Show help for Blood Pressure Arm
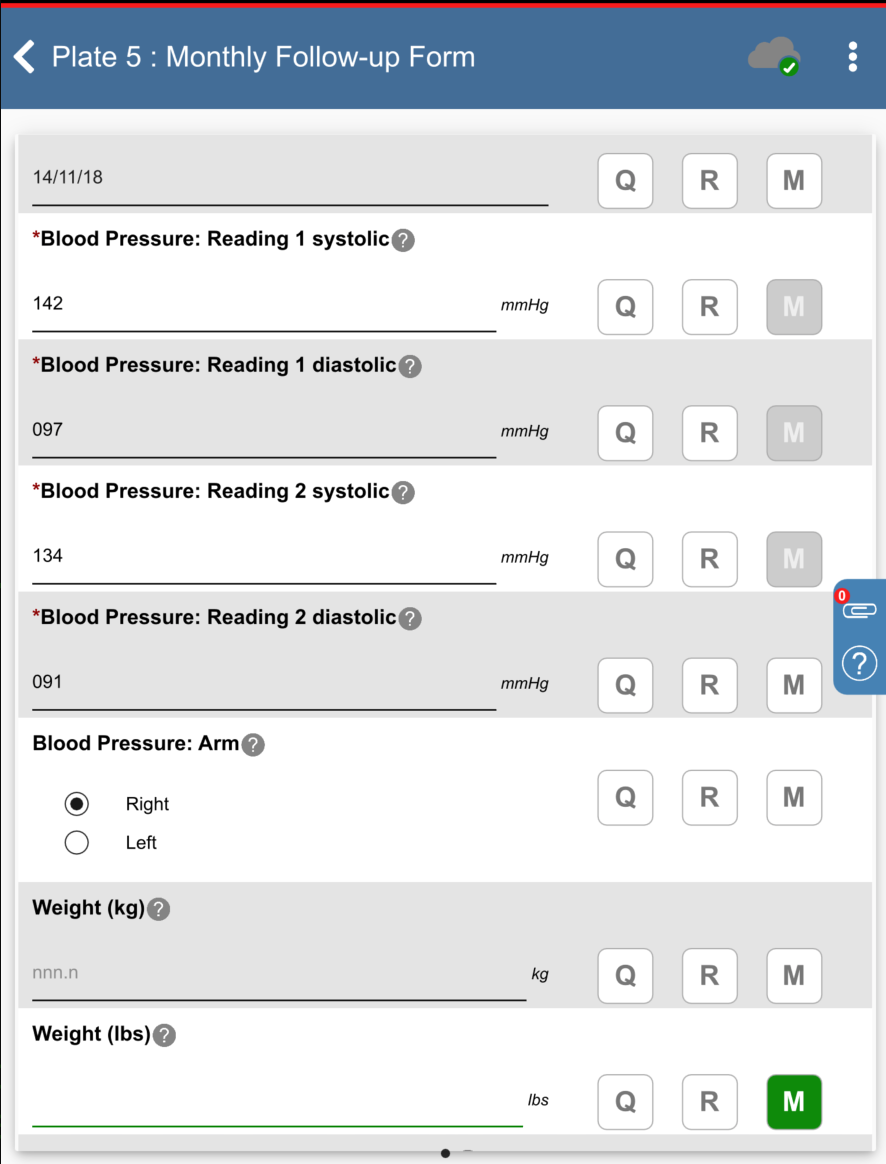Viewport: 886px width, 1164px height. click(x=253, y=744)
